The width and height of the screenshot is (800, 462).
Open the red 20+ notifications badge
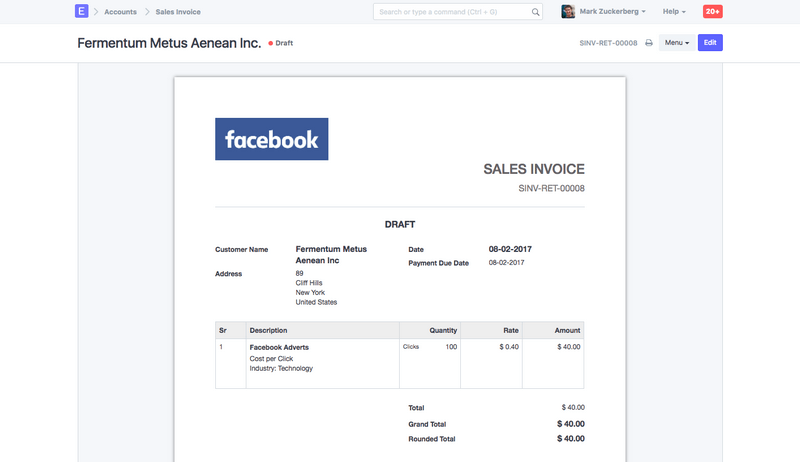712,12
